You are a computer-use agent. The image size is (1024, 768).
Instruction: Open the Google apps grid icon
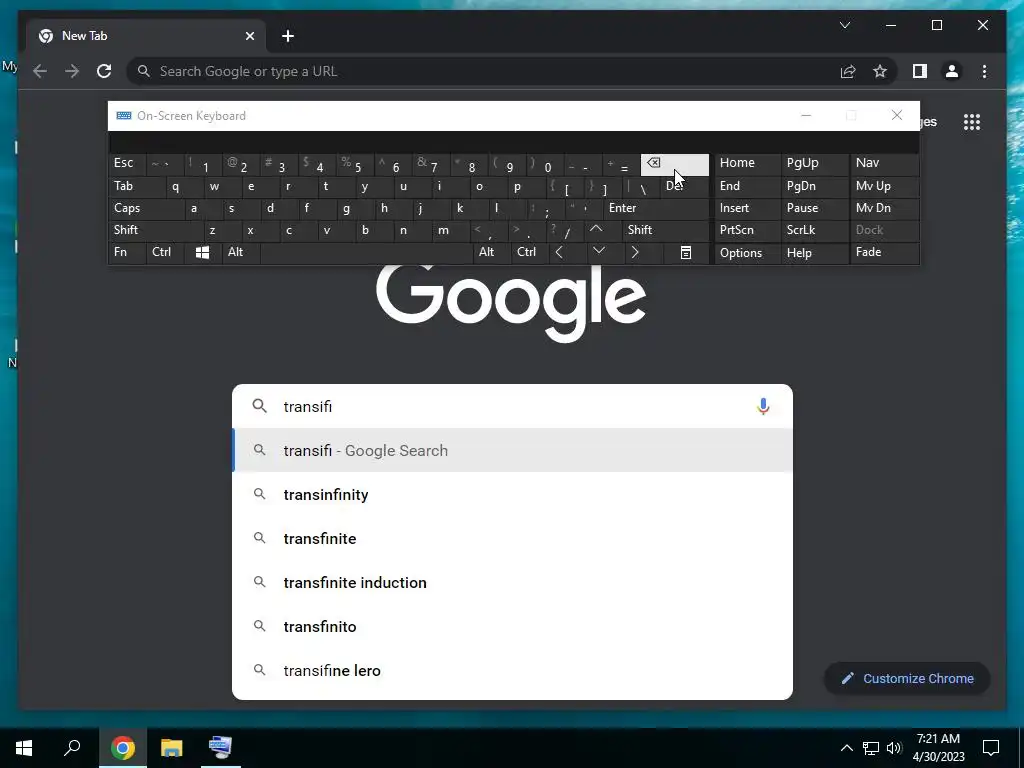tap(972, 122)
